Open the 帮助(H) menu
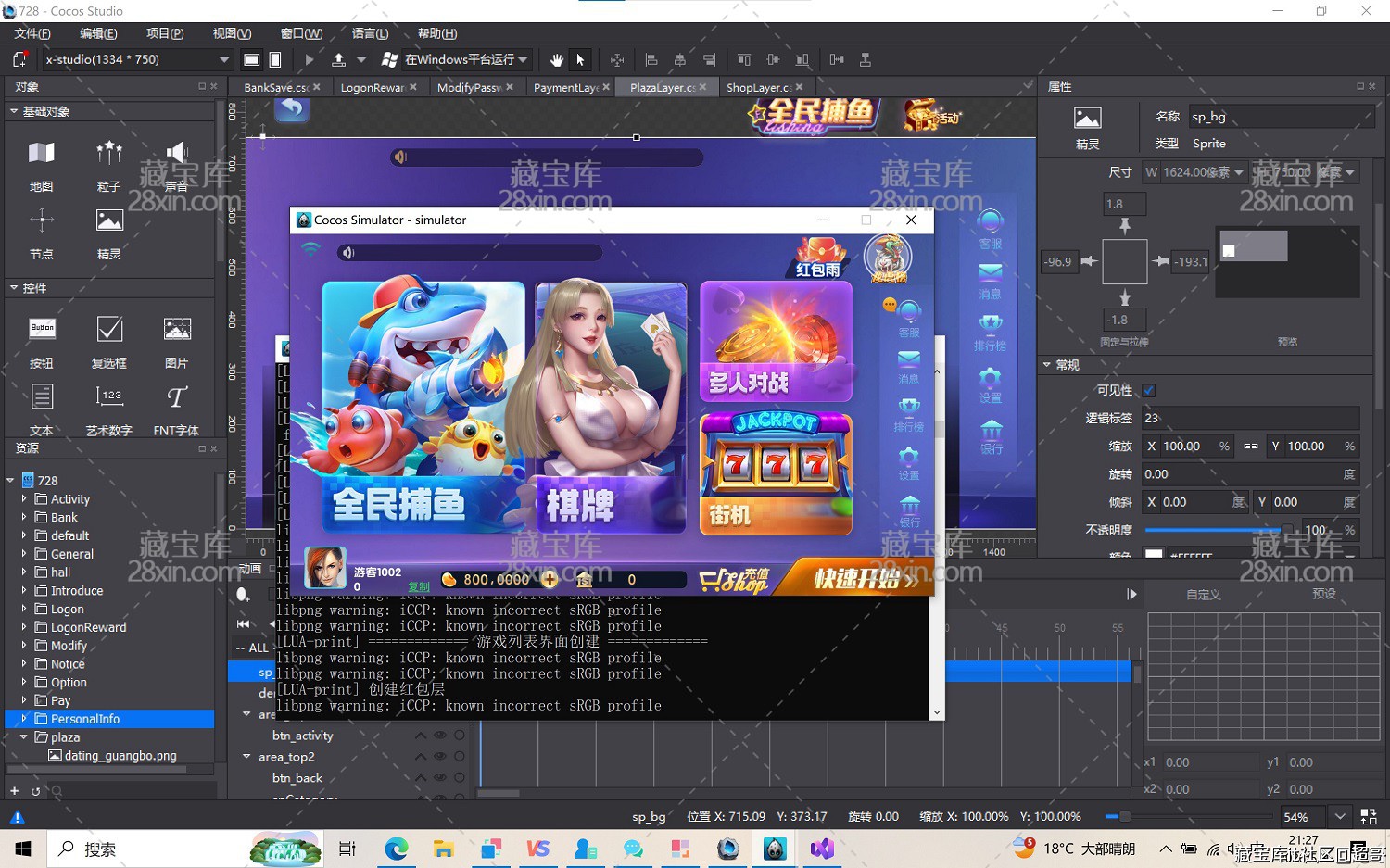 437,33
